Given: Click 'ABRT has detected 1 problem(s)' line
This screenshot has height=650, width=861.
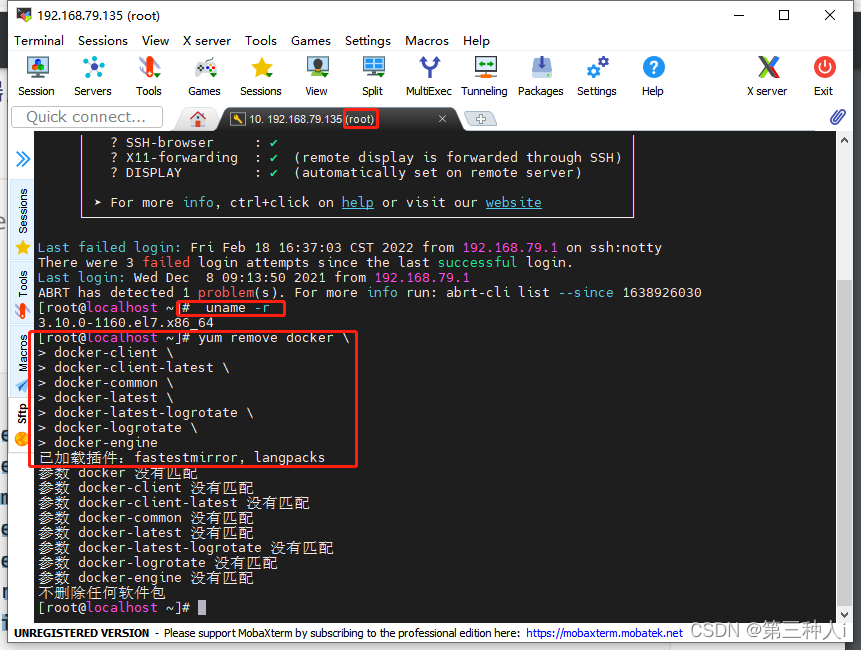Looking at the screenshot, I should pos(370,293).
